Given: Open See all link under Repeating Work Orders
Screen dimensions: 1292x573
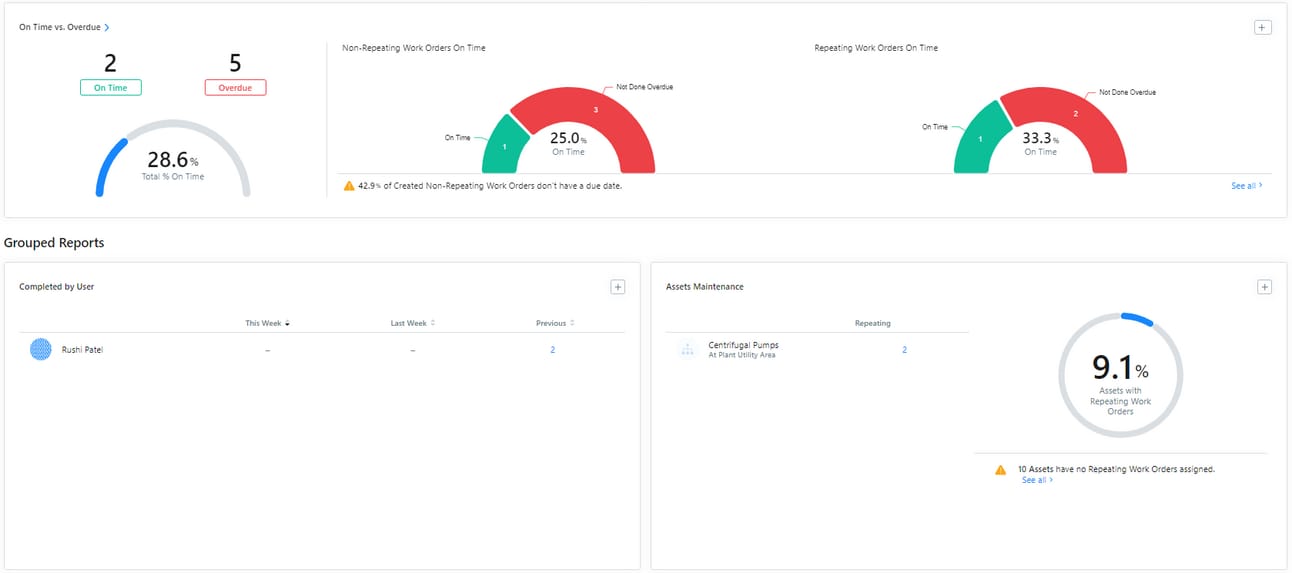Looking at the screenshot, I should coord(1247,186).
